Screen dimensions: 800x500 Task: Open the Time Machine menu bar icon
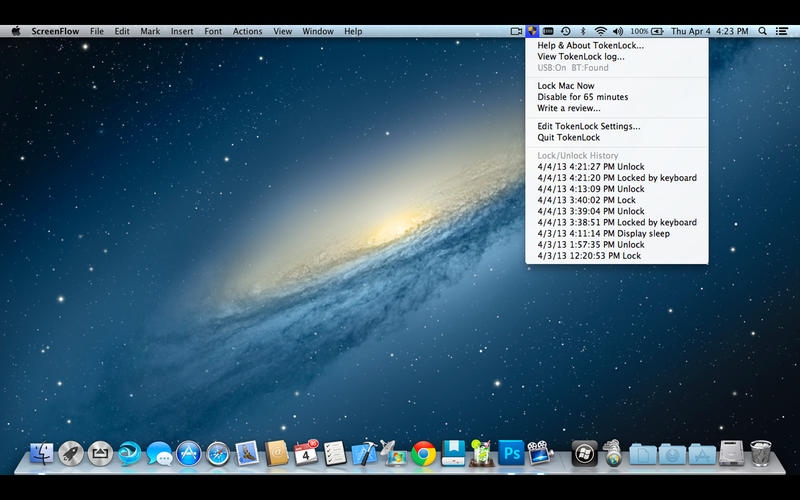566,31
